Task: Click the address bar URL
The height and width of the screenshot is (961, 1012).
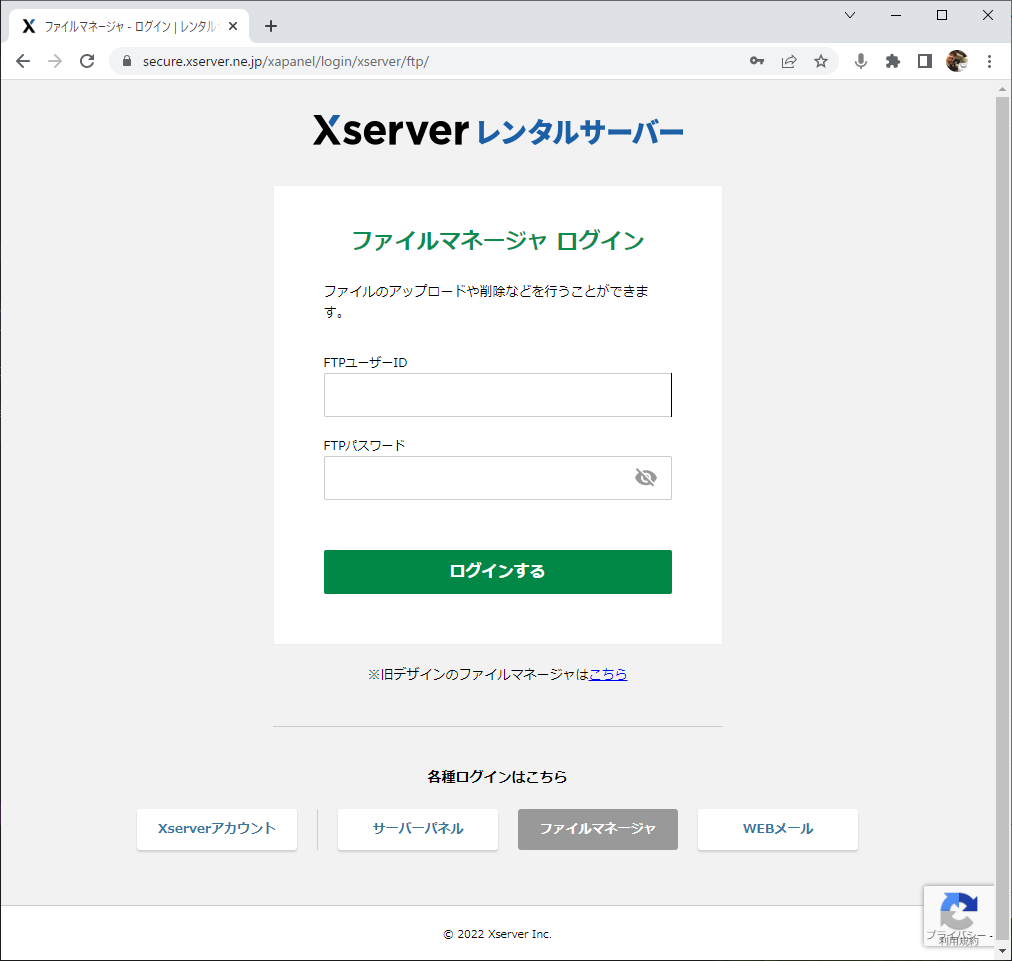Action: click(285, 61)
